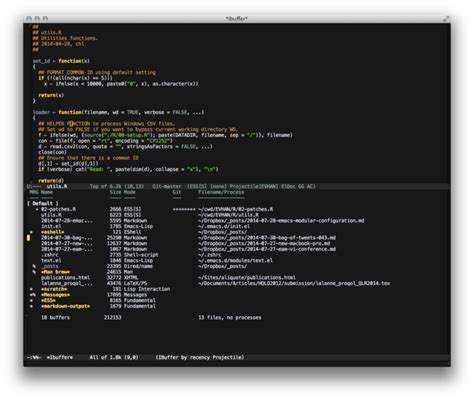This screenshot has height=399, width=474.
Task: Click the total size 212153
Action: click(112, 318)
